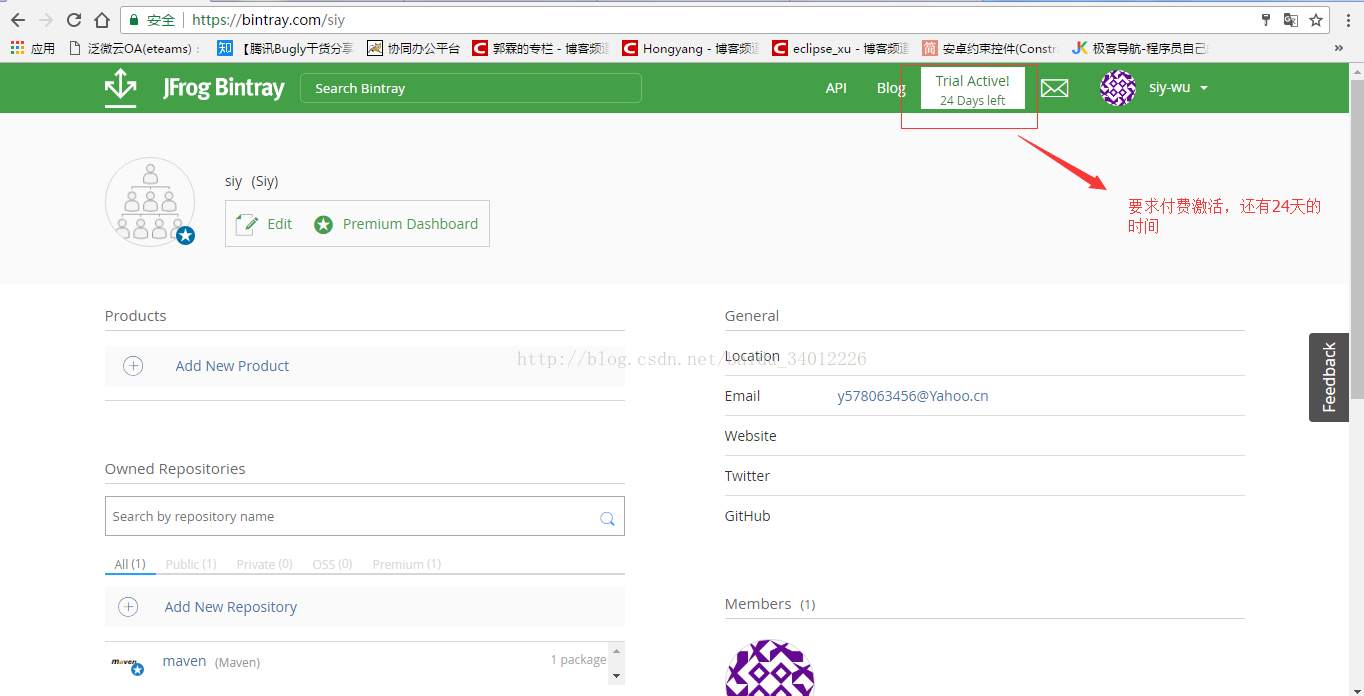The height and width of the screenshot is (696, 1364).
Task: Click the Bintray upload logo icon
Action: tap(121, 88)
